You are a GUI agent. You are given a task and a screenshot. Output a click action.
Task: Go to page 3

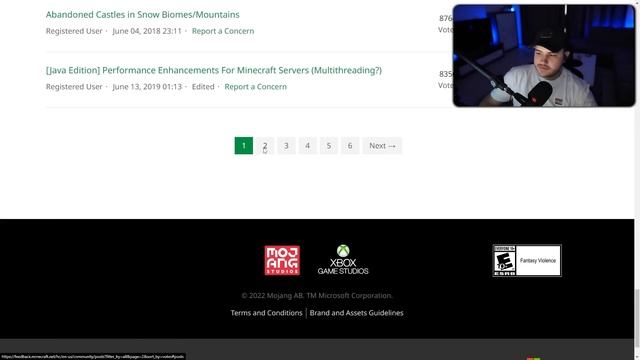point(286,146)
